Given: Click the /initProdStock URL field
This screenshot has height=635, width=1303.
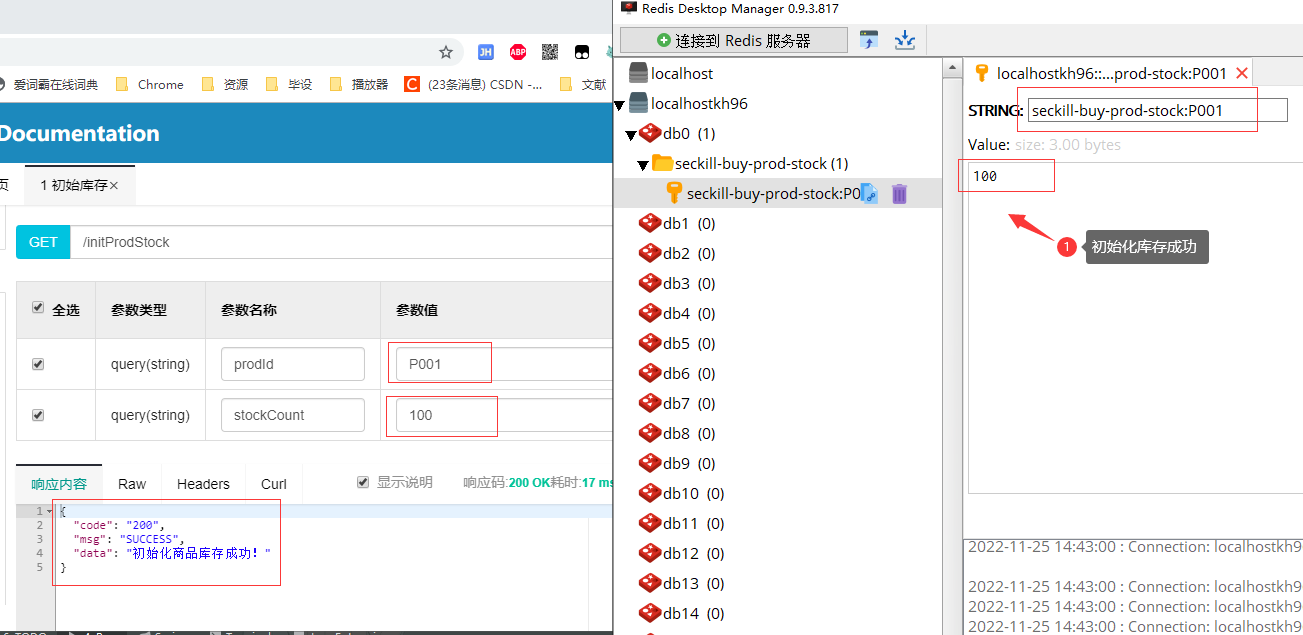Looking at the screenshot, I should [341, 242].
